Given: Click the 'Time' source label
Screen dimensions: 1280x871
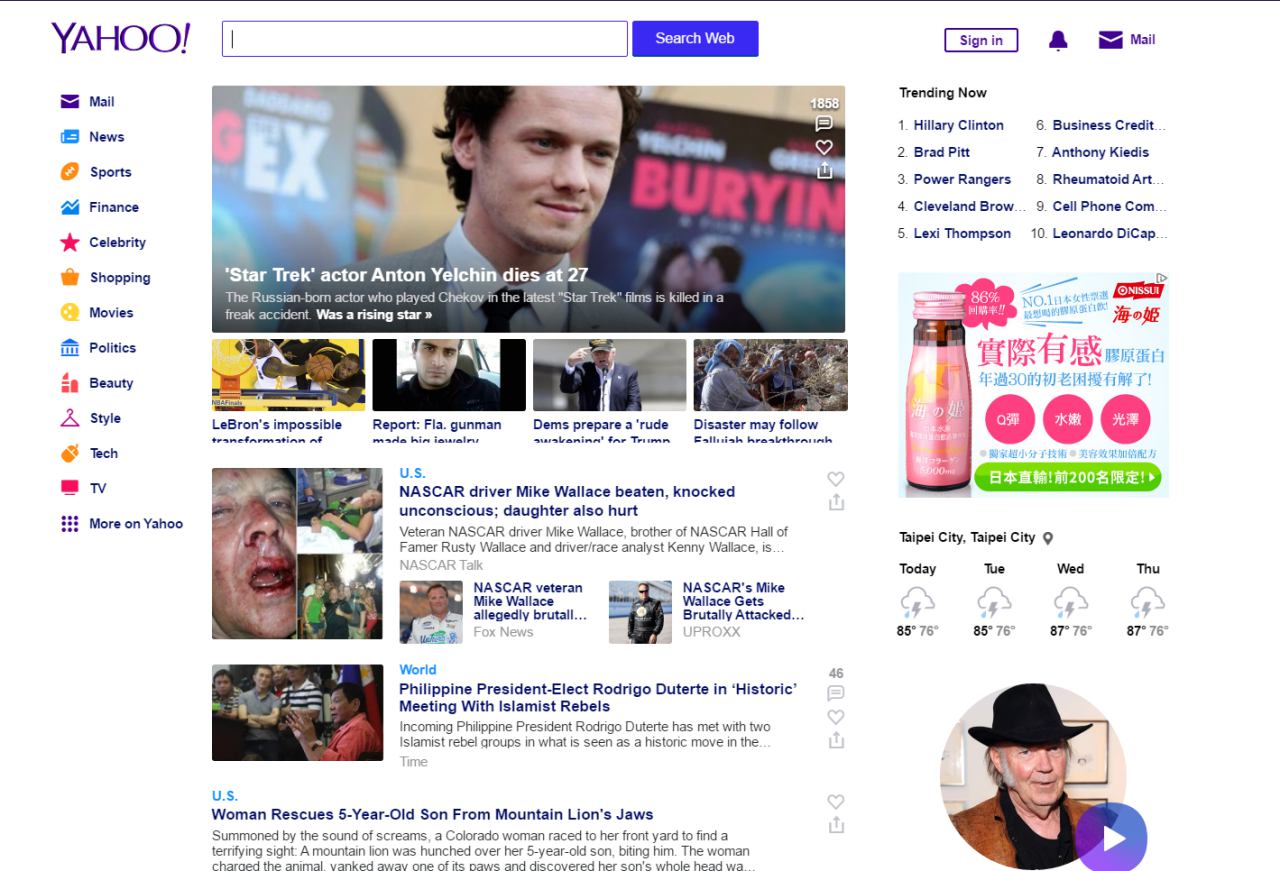Looking at the screenshot, I should (x=413, y=762).
